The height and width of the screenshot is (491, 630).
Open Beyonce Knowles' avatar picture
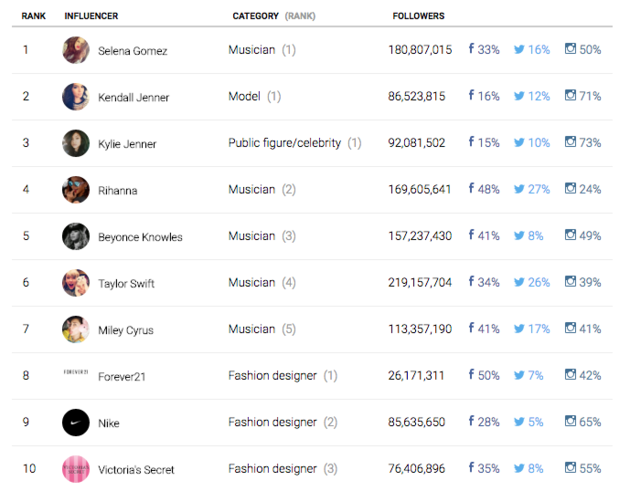[76, 236]
